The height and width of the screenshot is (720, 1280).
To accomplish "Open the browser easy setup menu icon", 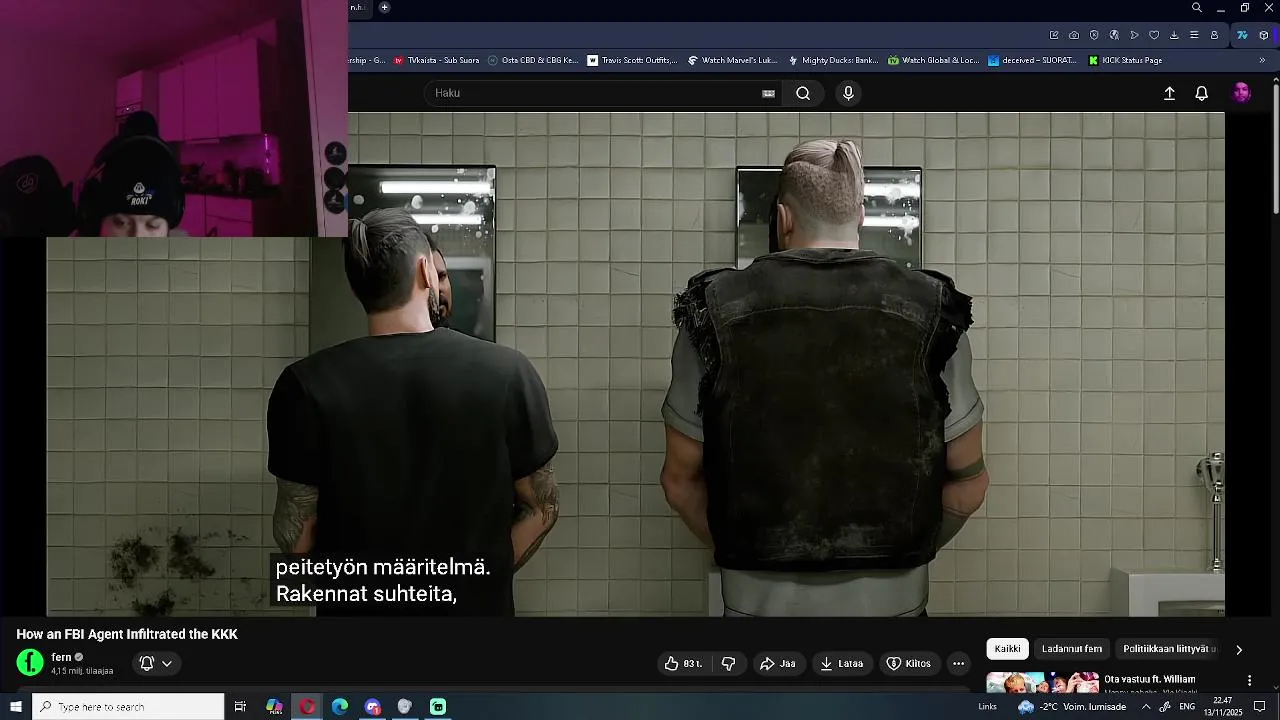I will click(1194, 35).
